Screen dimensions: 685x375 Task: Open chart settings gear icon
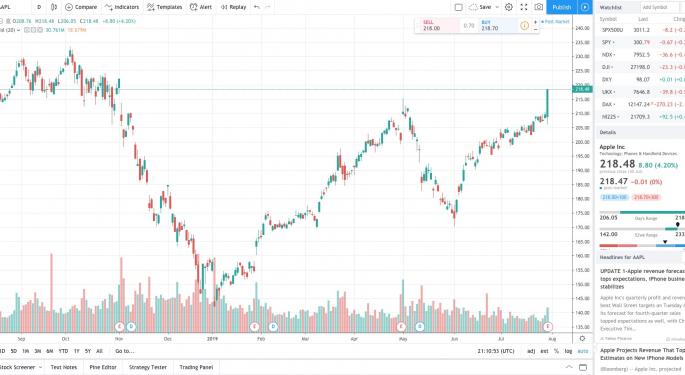509,7
